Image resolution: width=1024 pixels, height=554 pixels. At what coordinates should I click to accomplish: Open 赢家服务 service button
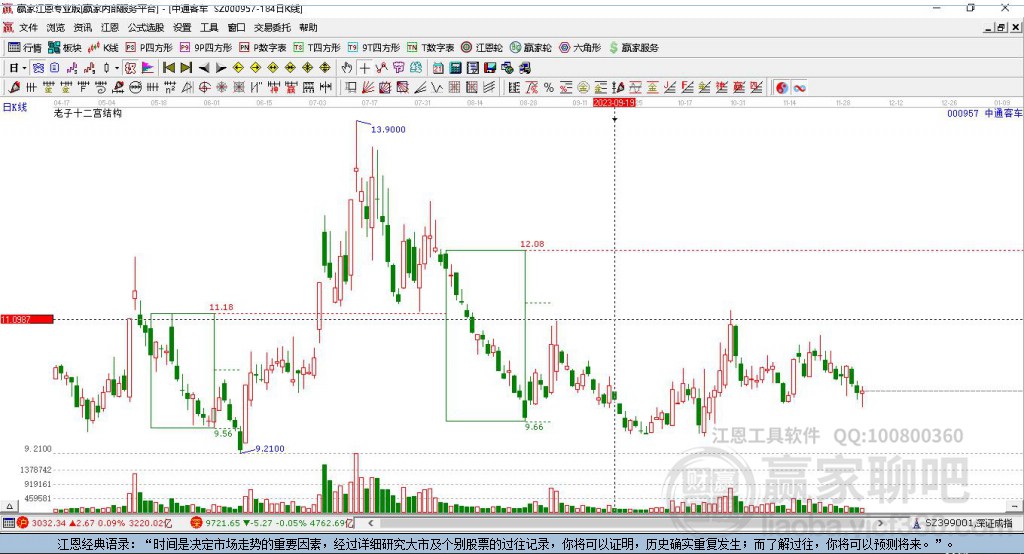click(x=633, y=48)
